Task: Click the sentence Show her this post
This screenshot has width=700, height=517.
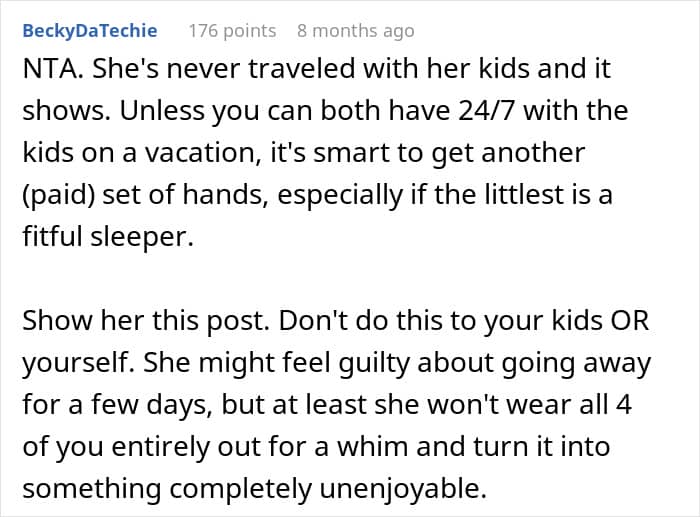Action: pyautogui.click(x=146, y=321)
